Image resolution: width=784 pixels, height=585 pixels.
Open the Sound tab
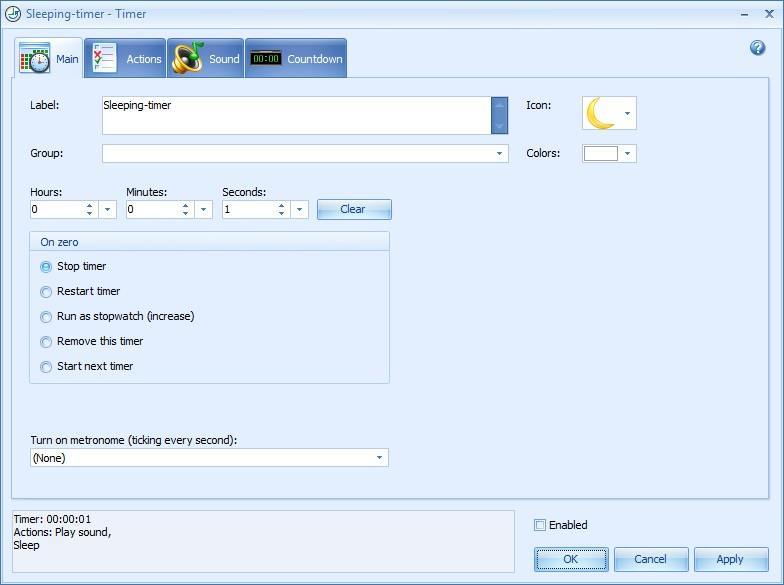point(206,58)
